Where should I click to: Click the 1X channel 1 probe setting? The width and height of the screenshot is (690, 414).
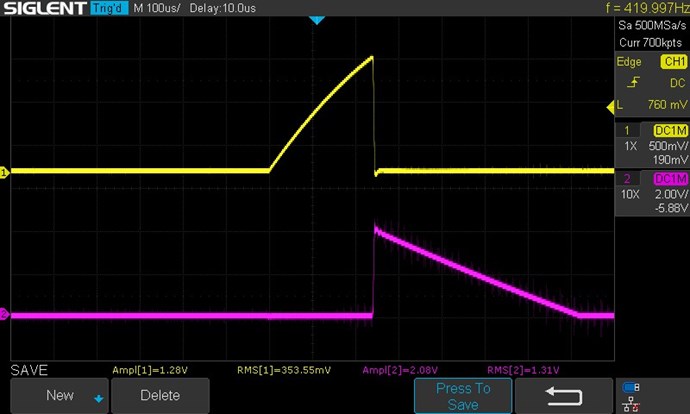tap(631, 146)
